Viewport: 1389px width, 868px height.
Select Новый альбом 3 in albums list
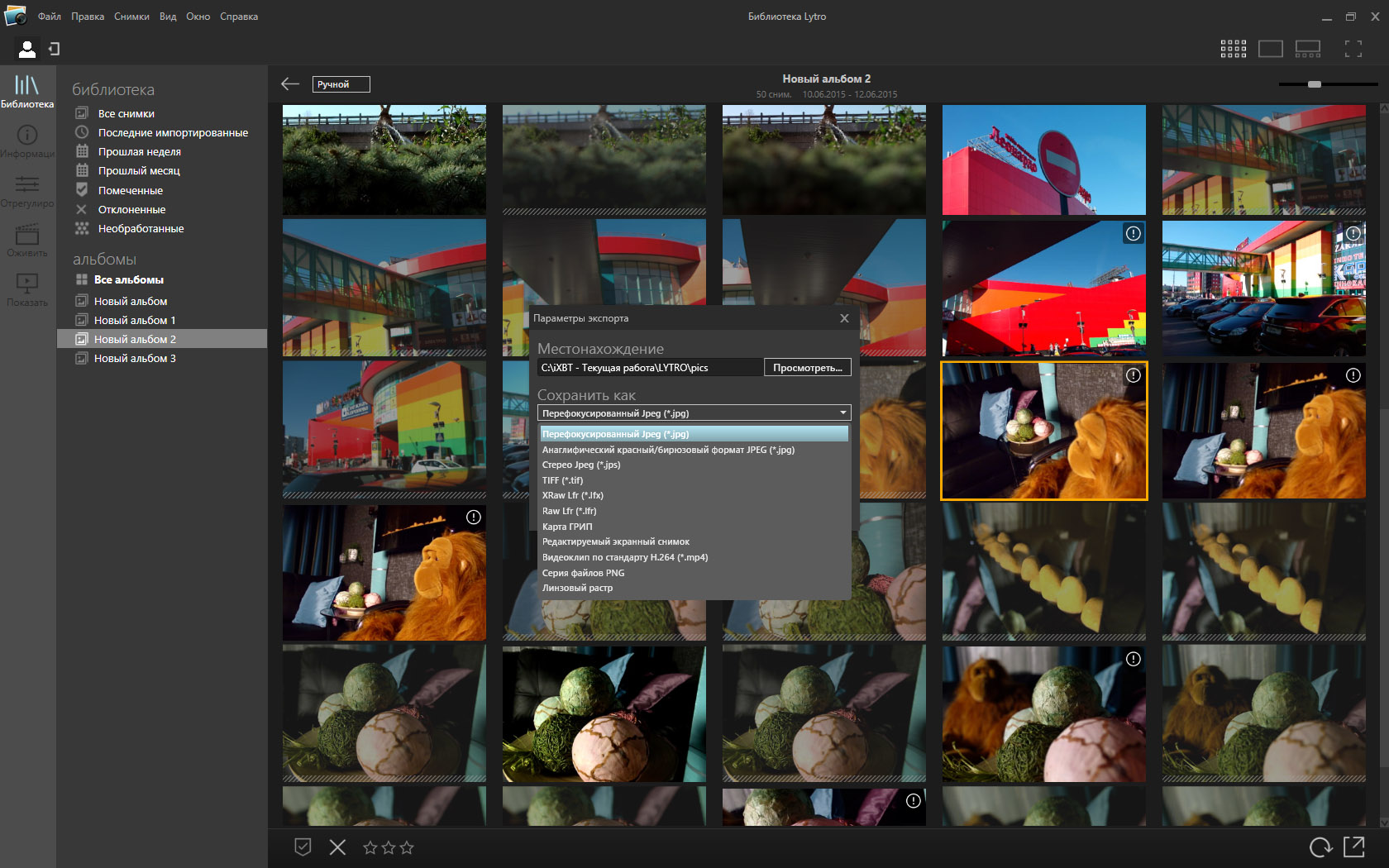coord(135,359)
